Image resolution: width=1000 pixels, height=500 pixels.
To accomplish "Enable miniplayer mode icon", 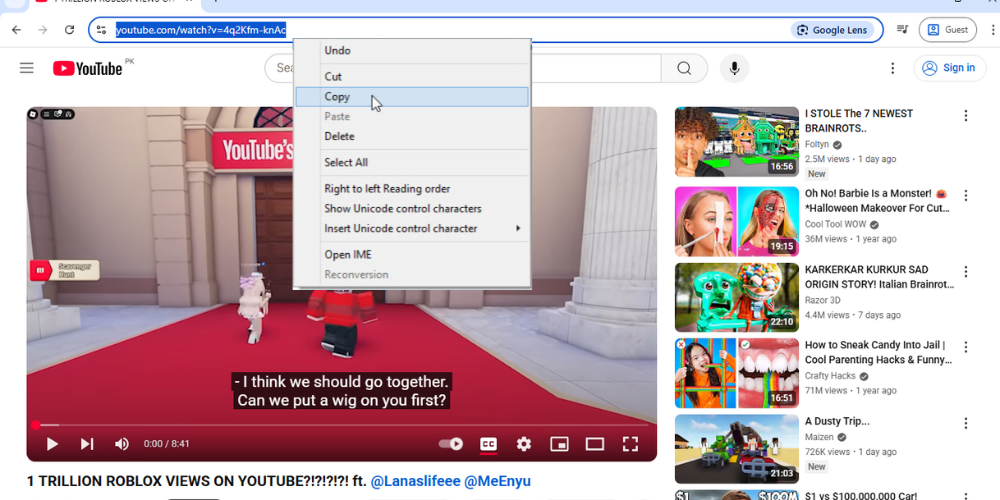I will coord(559,444).
